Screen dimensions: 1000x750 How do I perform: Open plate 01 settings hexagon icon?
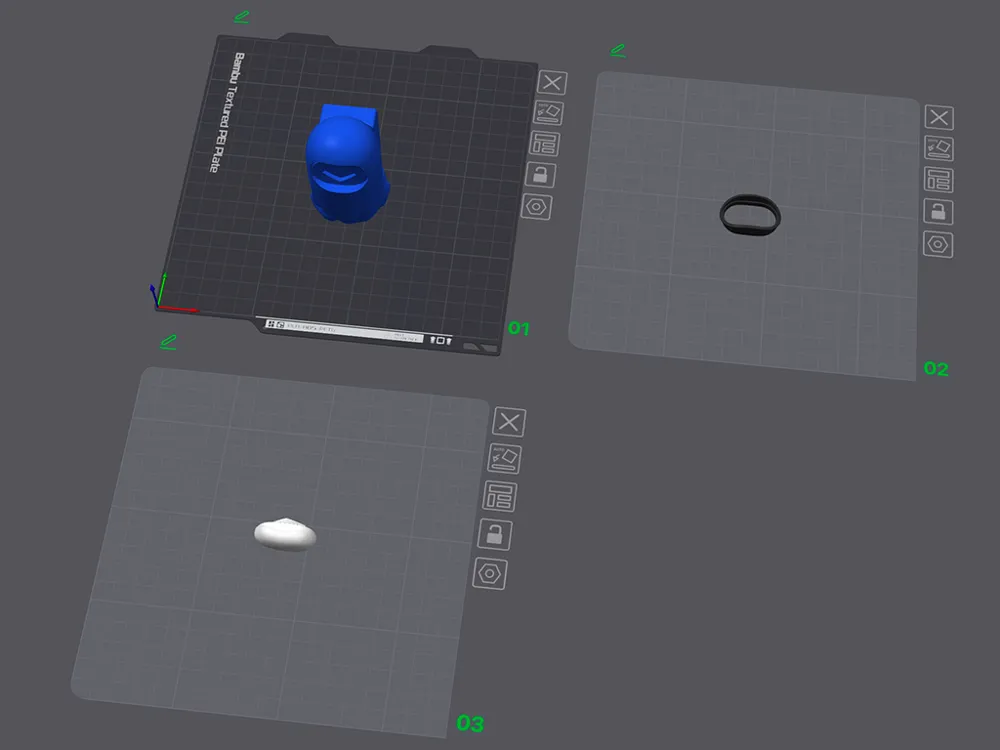point(536,207)
